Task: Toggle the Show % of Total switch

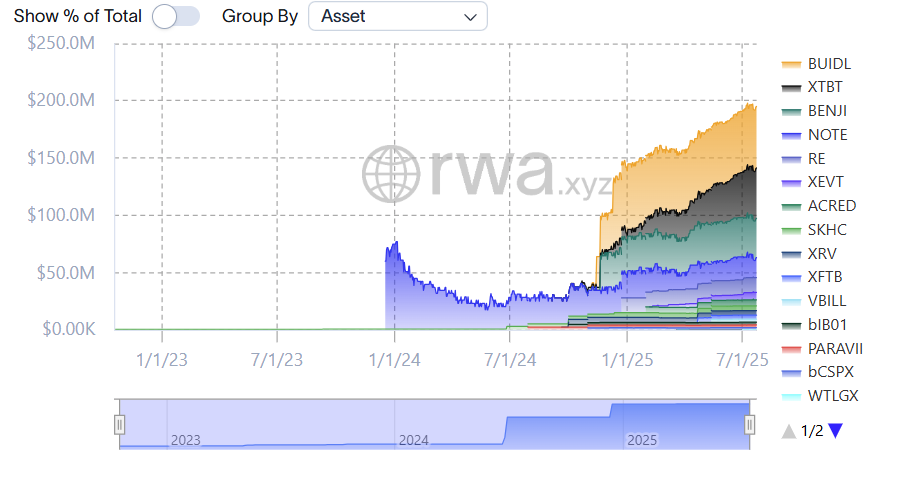Action: [176, 16]
